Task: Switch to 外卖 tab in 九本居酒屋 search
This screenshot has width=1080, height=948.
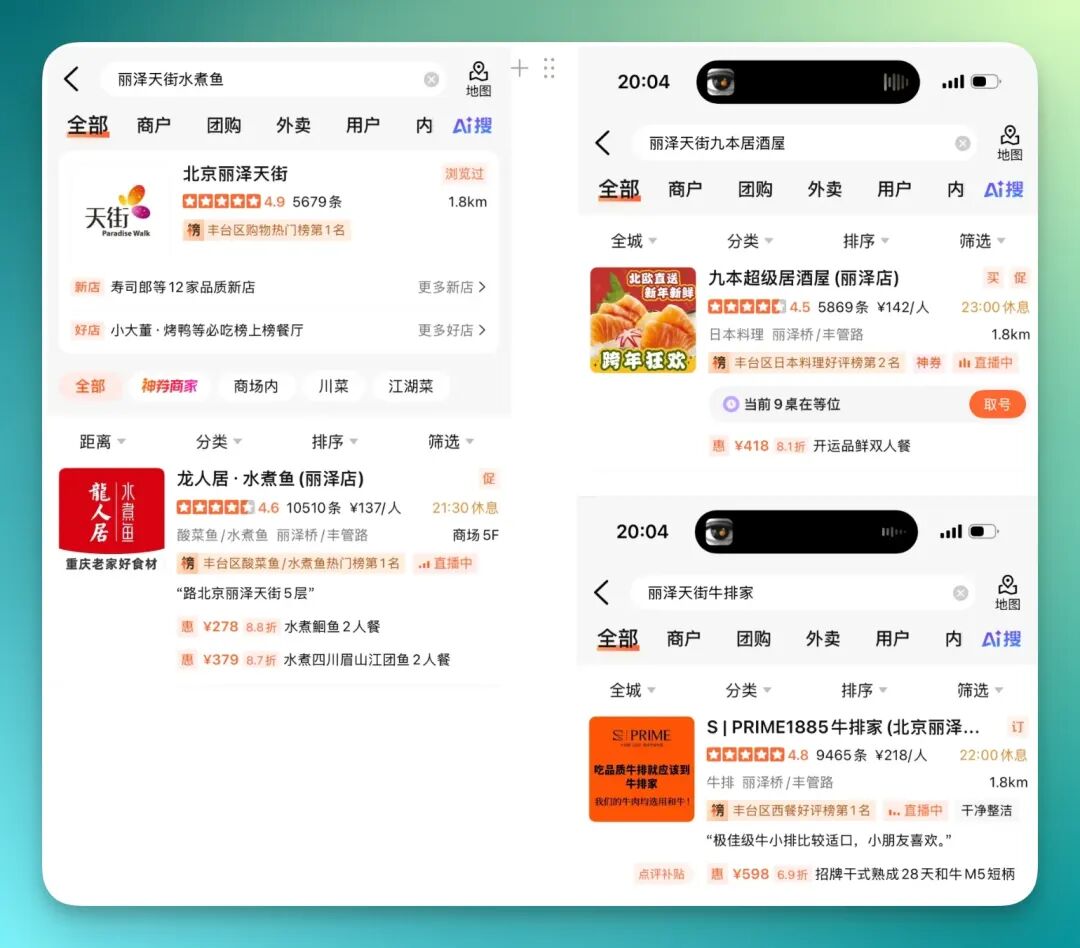Action: point(824,189)
